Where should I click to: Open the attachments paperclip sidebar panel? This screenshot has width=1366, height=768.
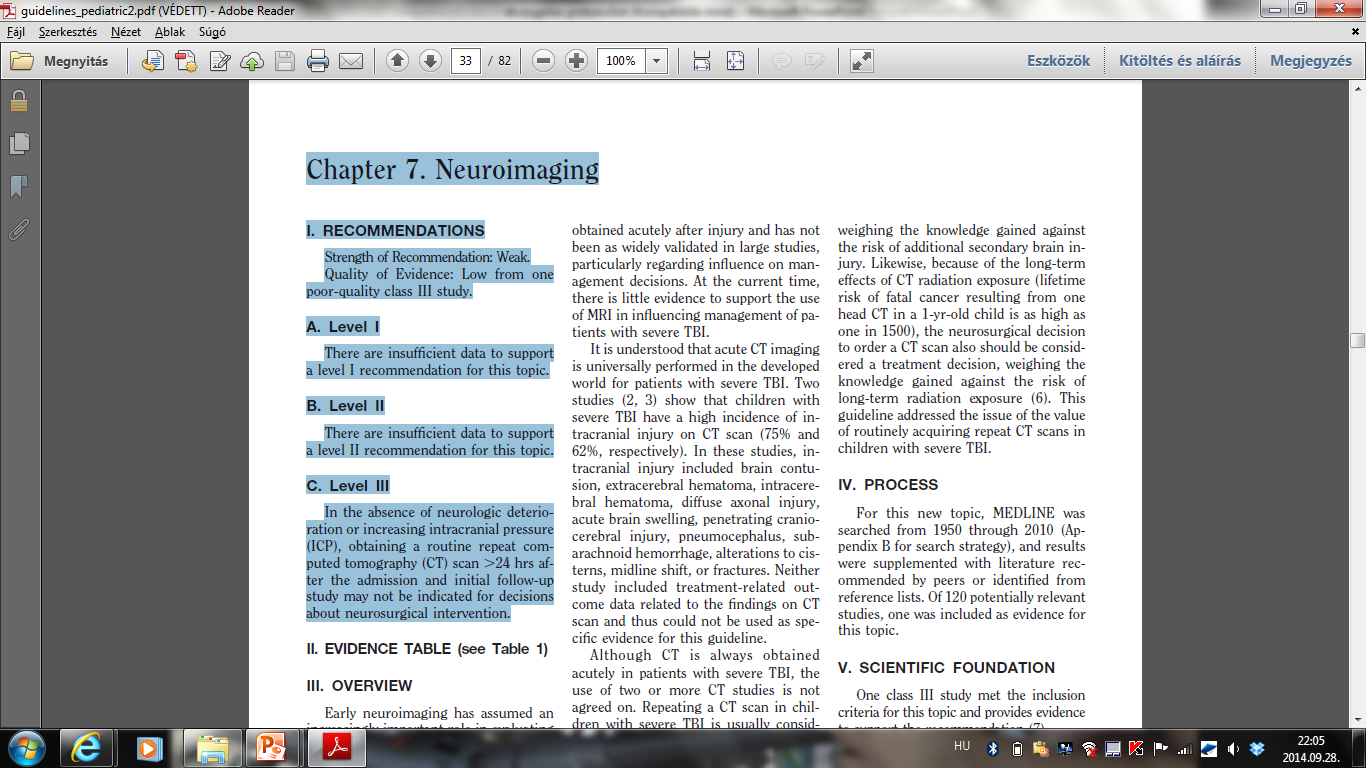pos(19,230)
